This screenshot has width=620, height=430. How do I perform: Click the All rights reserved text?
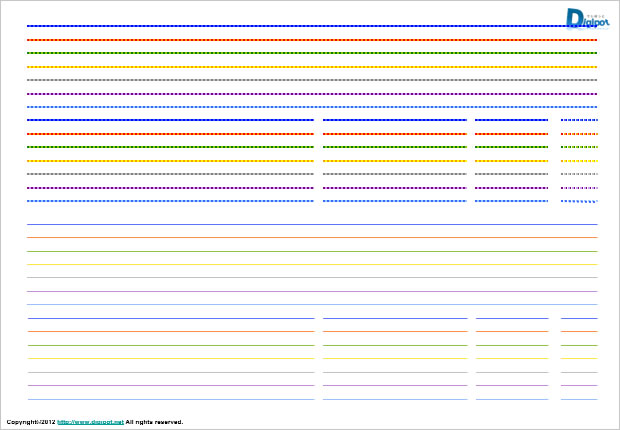pyautogui.click(x=154, y=422)
